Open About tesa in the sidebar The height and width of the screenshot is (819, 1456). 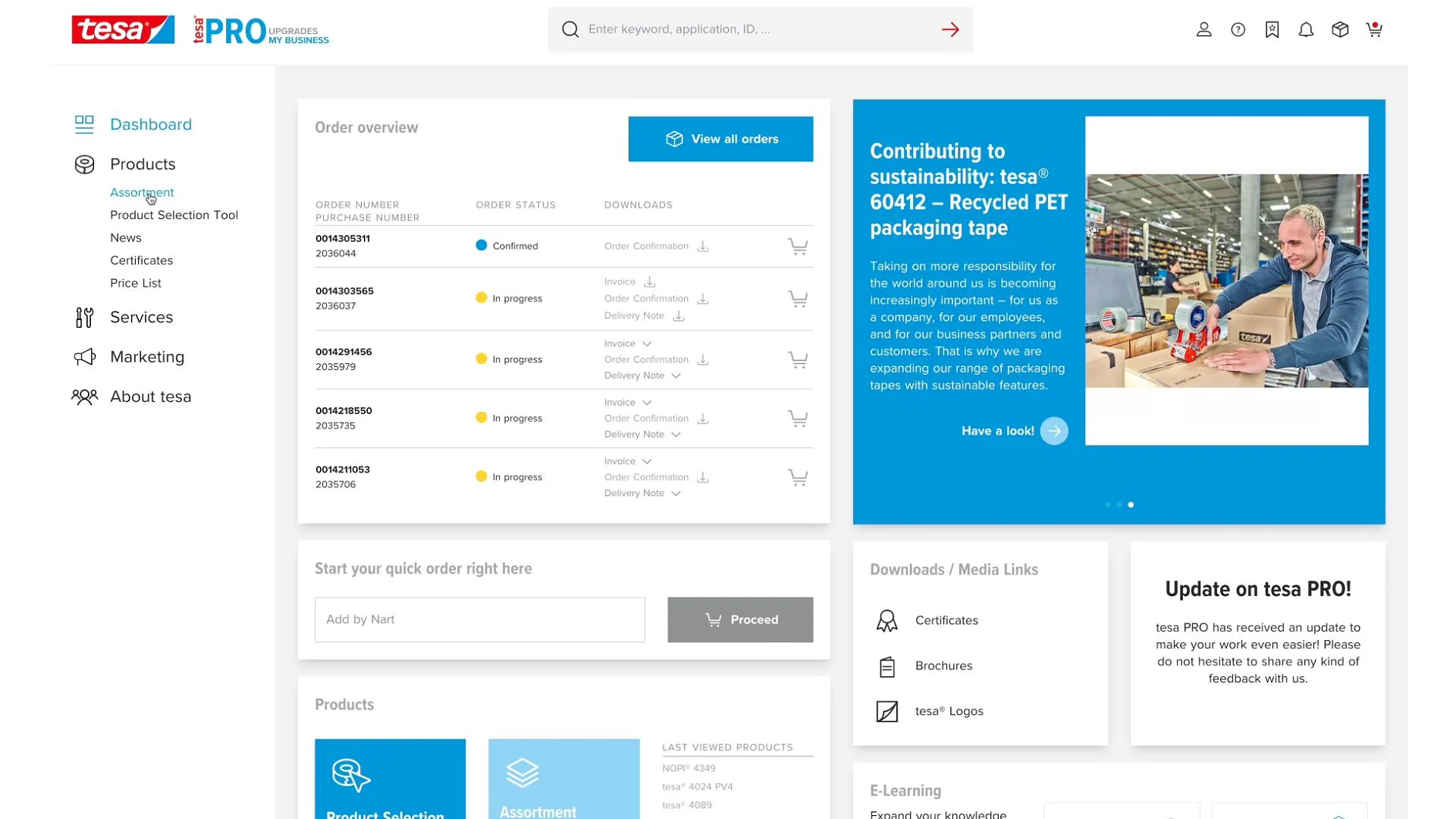150,396
